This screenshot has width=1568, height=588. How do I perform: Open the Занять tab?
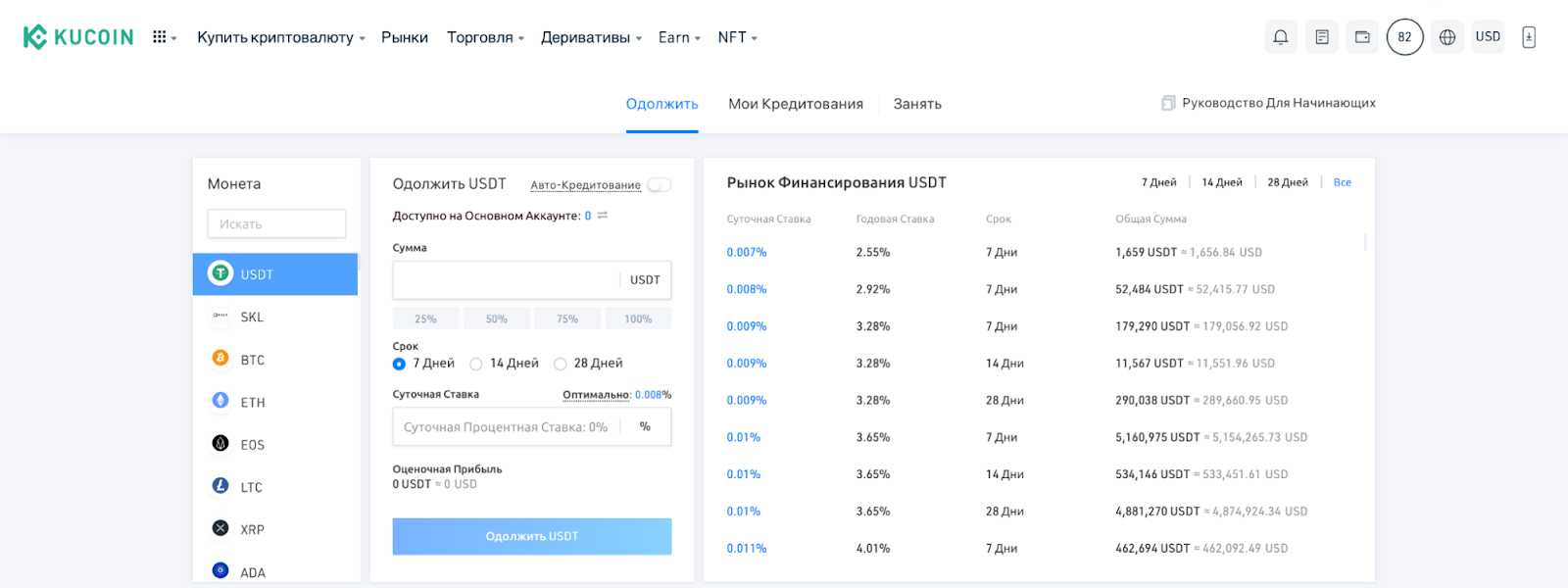[x=917, y=104]
